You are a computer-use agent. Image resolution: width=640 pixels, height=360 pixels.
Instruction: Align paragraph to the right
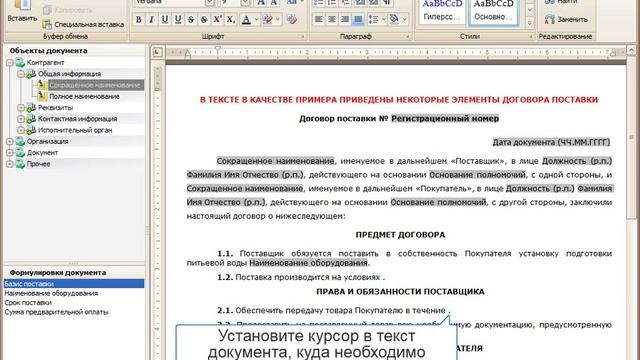[x=345, y=19]
